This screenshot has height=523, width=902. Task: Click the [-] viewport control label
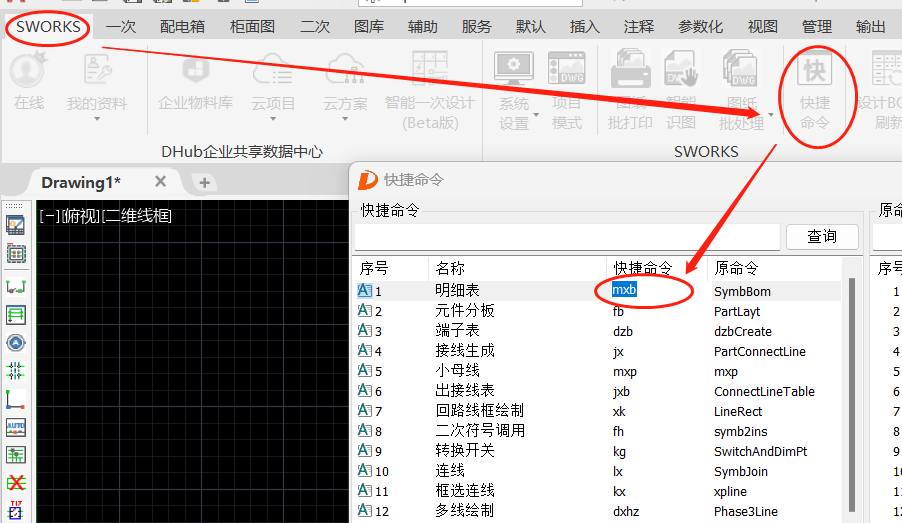pyautogui.click(x=49, y=216)
